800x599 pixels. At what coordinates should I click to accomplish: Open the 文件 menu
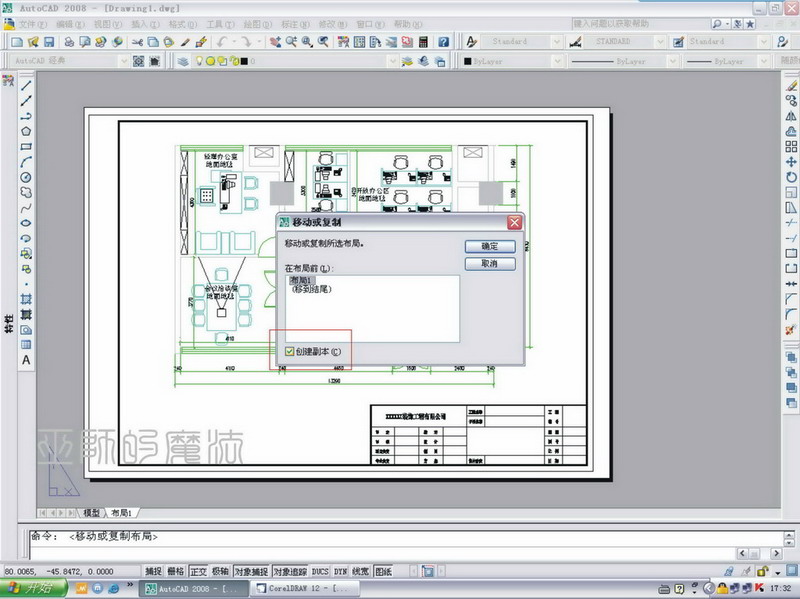(x=33, y=24)
